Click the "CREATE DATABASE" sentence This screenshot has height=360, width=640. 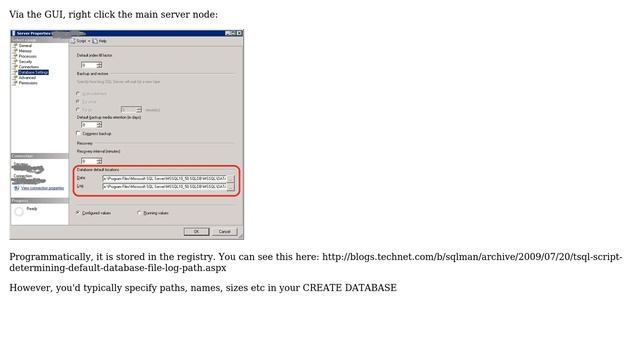click(203, 288)
